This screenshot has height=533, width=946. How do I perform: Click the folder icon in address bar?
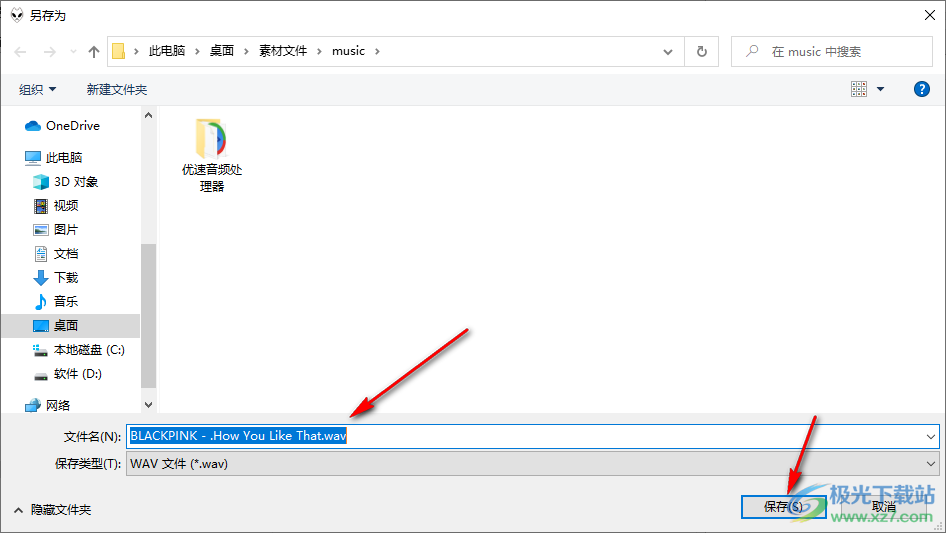[x=119, y=51]
